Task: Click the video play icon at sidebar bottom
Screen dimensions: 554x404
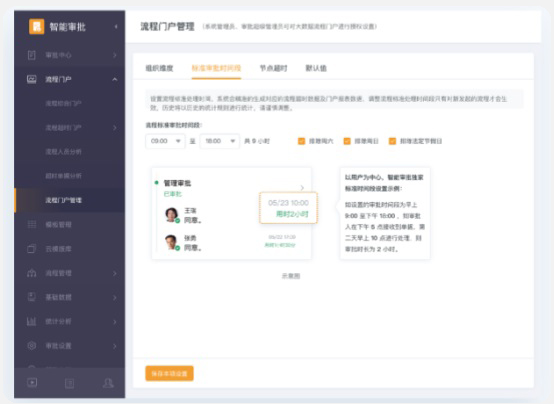Action: (32, 382)
